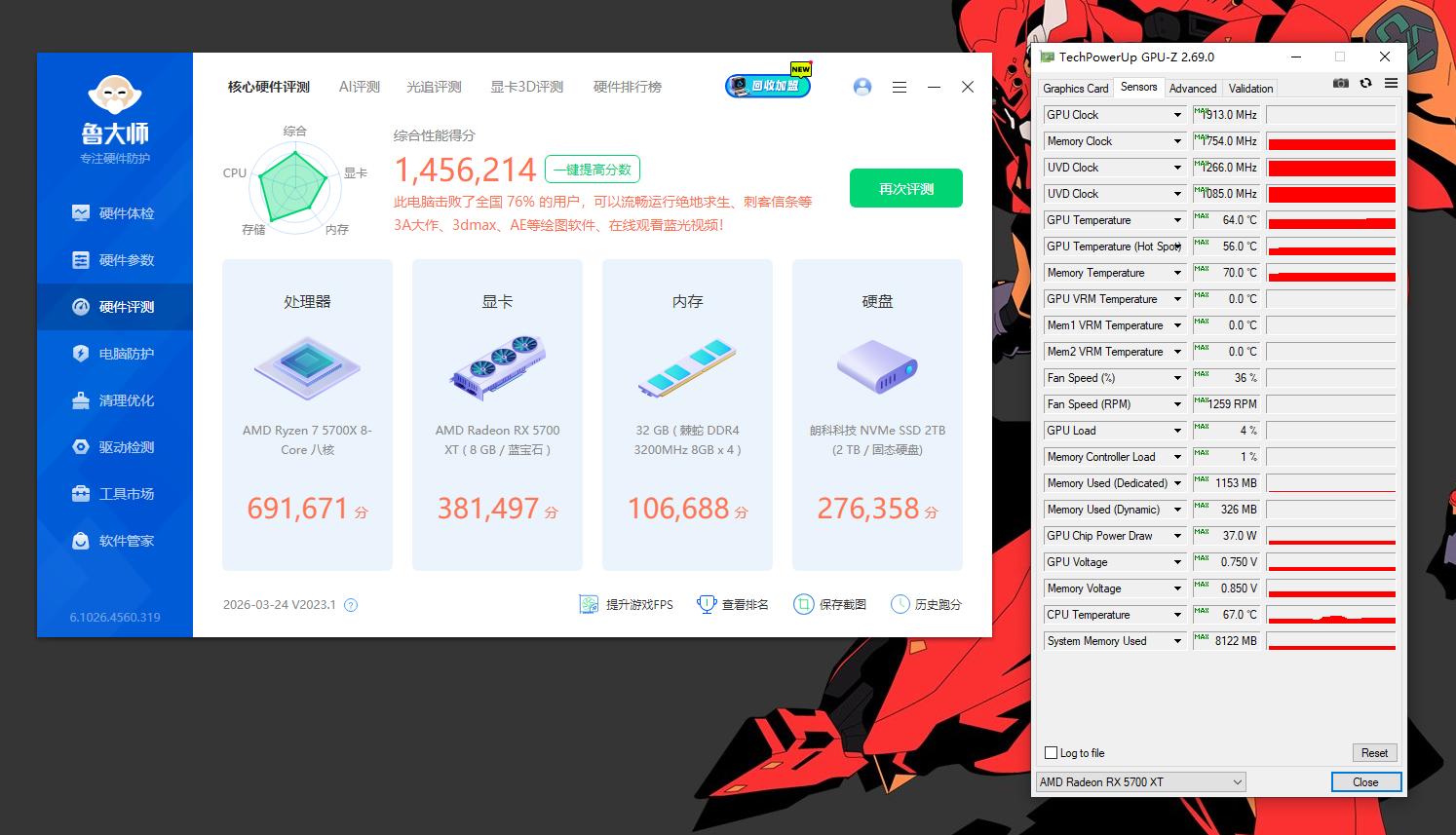Click the Memory Clock sensor graph

(1331, 141)
